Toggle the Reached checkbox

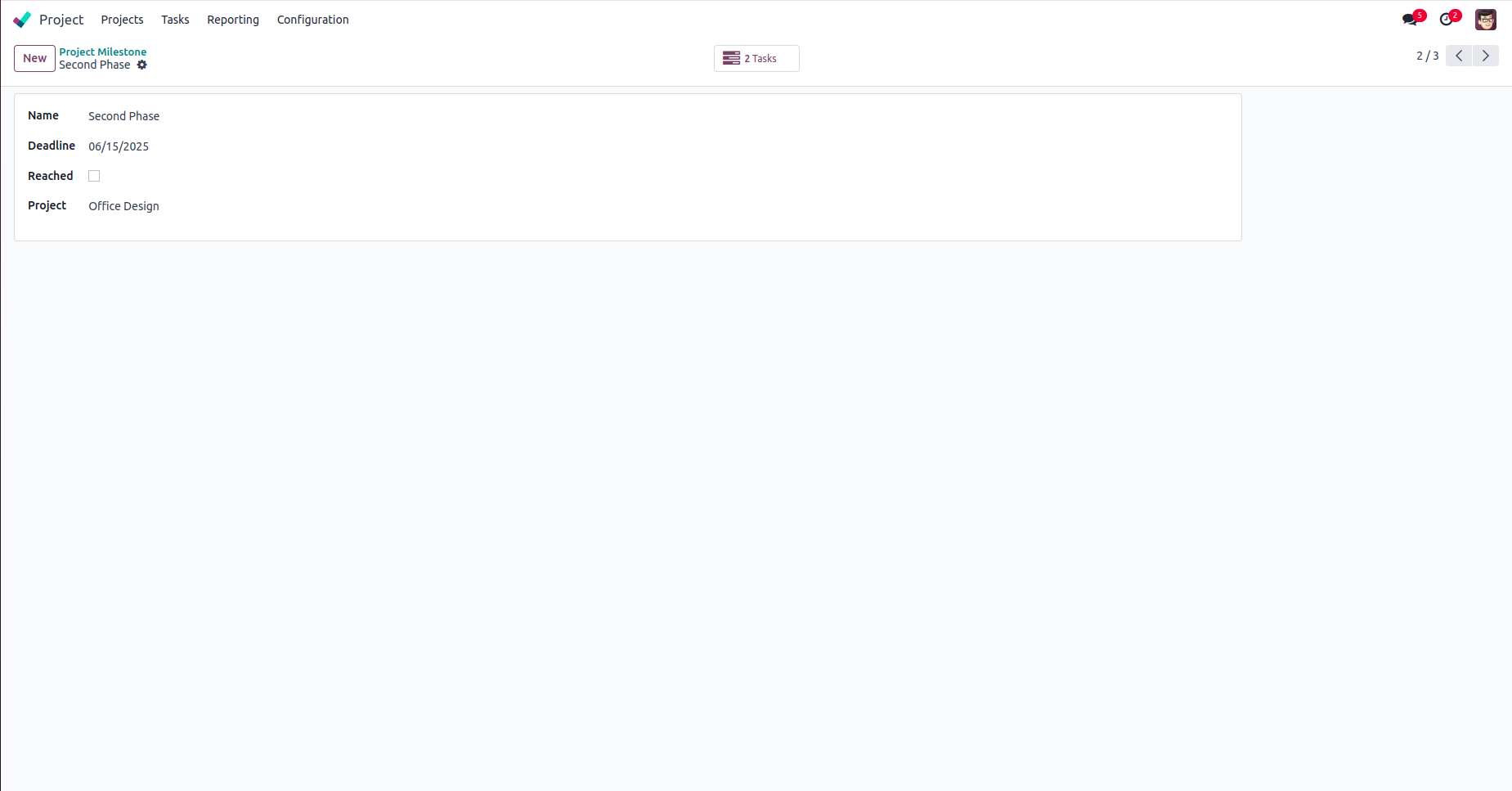point(94,176)
